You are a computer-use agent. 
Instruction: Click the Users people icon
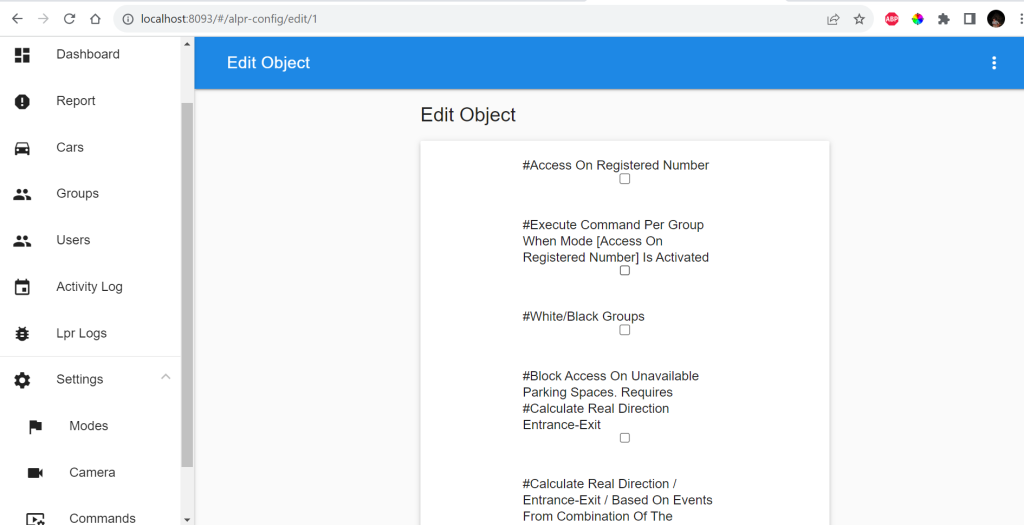tap(22, 241)
